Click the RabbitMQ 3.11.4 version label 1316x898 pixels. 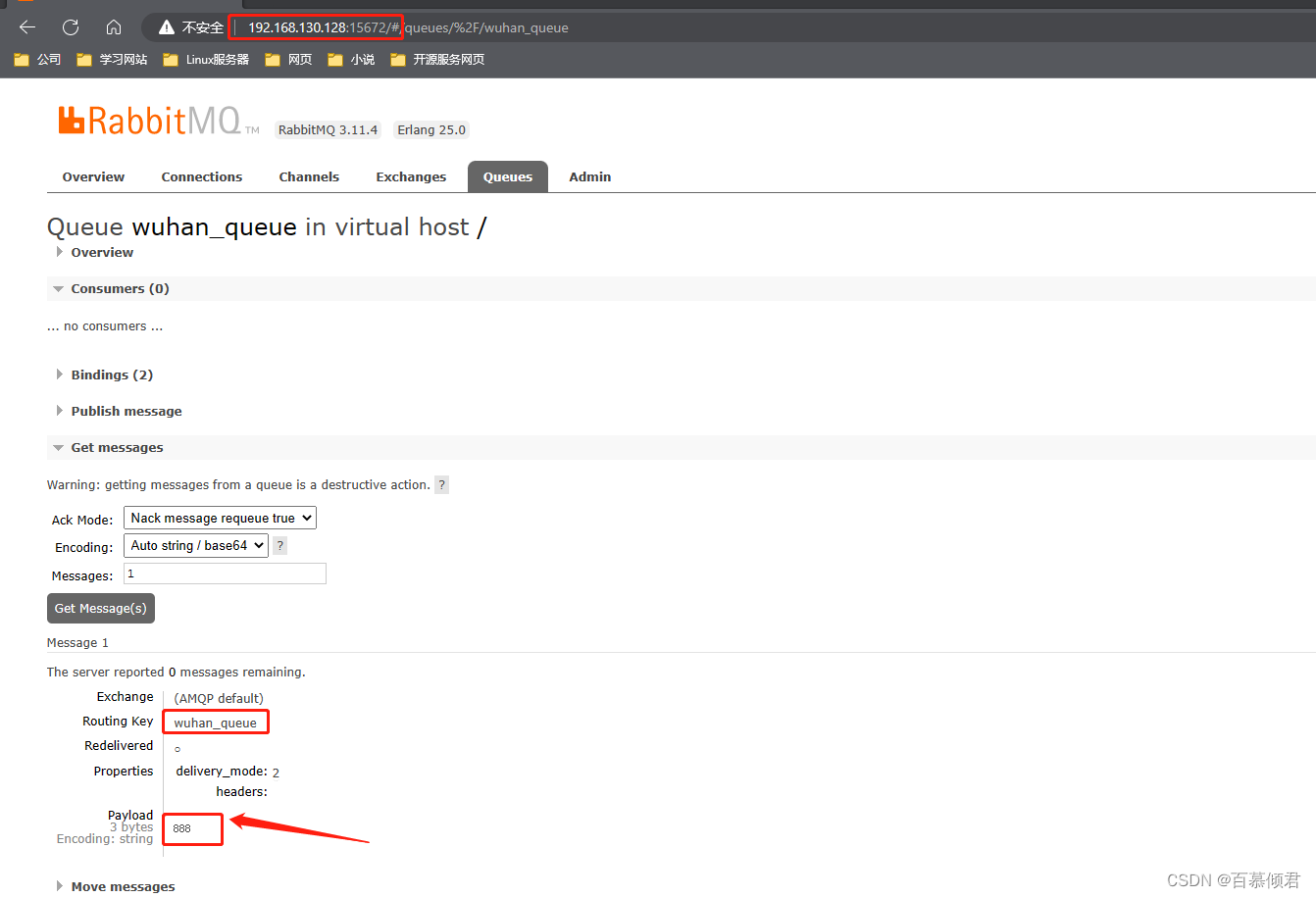click(328, 130)
